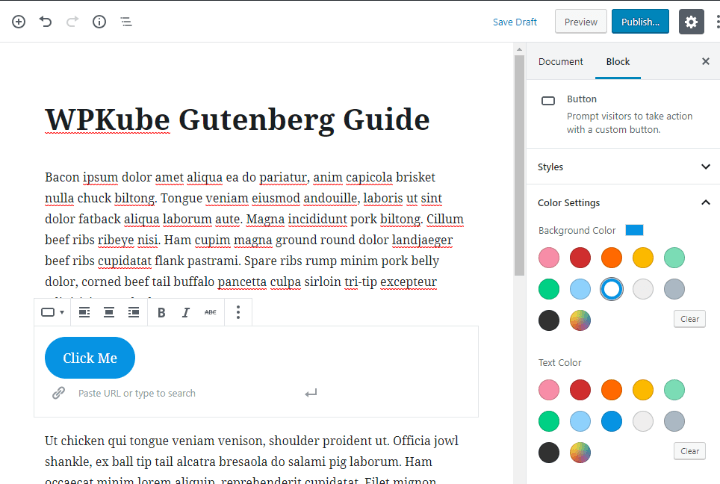
Task: Open the content structure info icon
Action: 99,22
